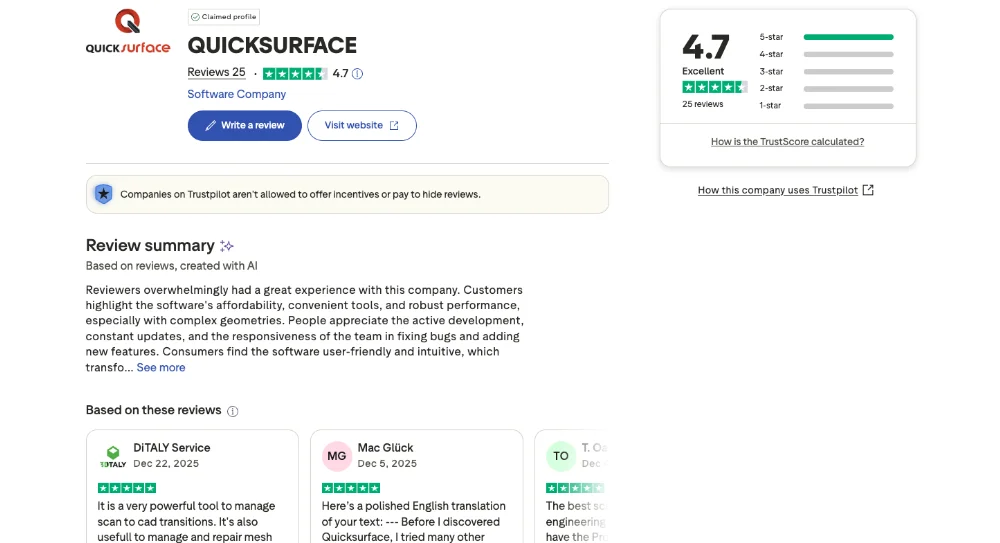1000x543 pixels.
Task: Open the DiTALY Service reviewer name
Action: (x=172, y=448)
